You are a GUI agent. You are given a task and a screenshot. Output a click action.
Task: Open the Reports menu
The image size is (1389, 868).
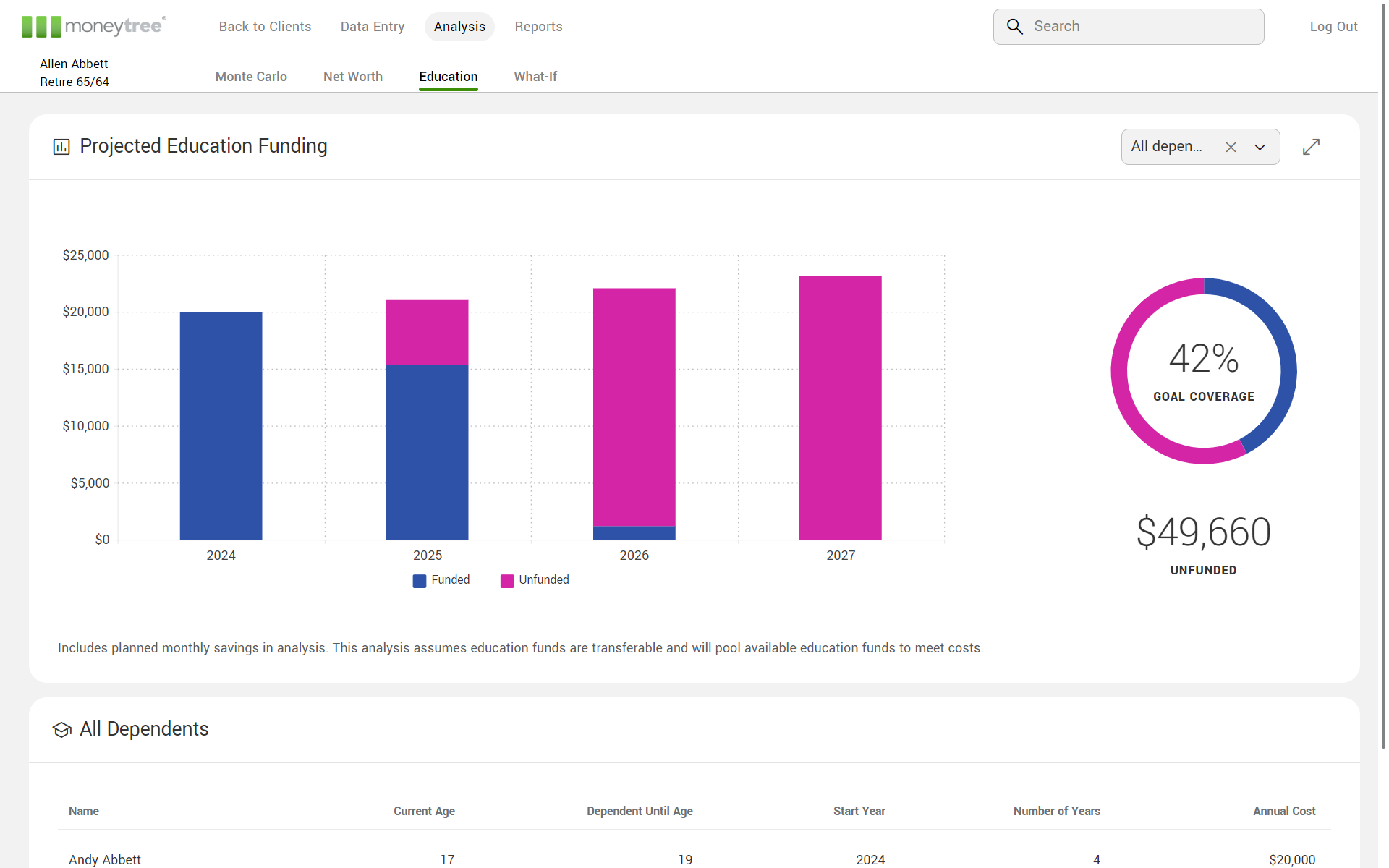(x=538, y=27)
